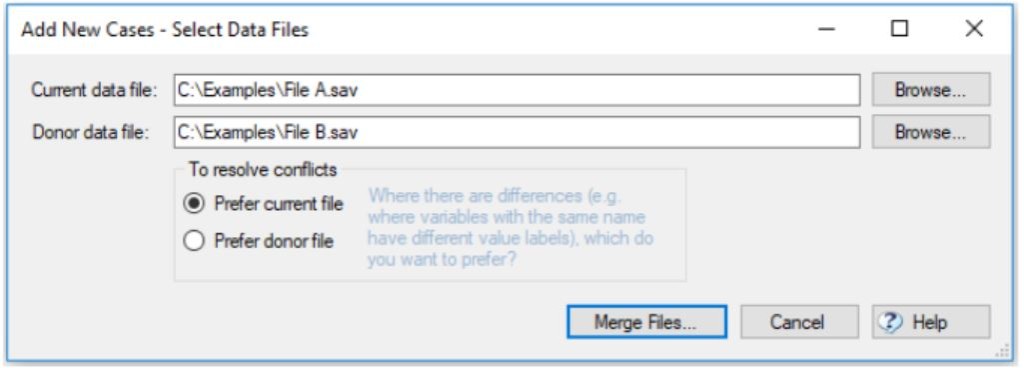This screenshot has width=1024, height=368.
Task: Open Help for this dialog
Action: click(931, 322)
